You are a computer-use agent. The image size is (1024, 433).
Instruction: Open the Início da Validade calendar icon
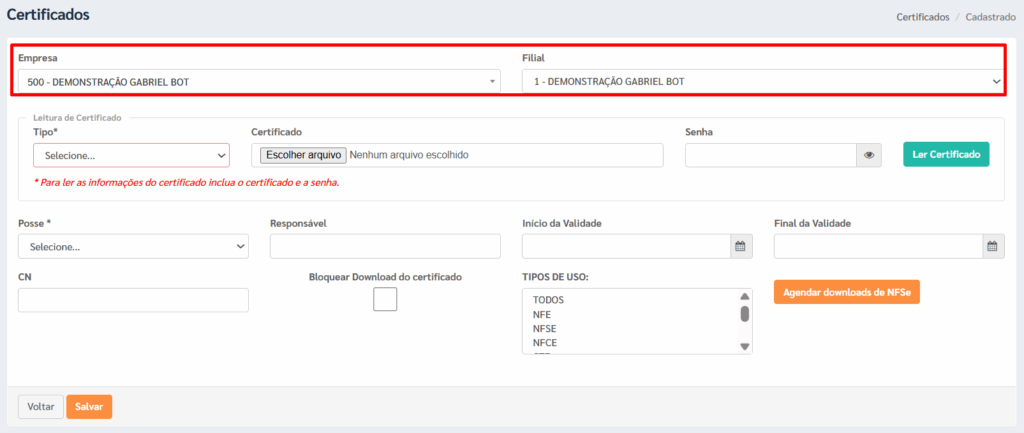(740, 246)
